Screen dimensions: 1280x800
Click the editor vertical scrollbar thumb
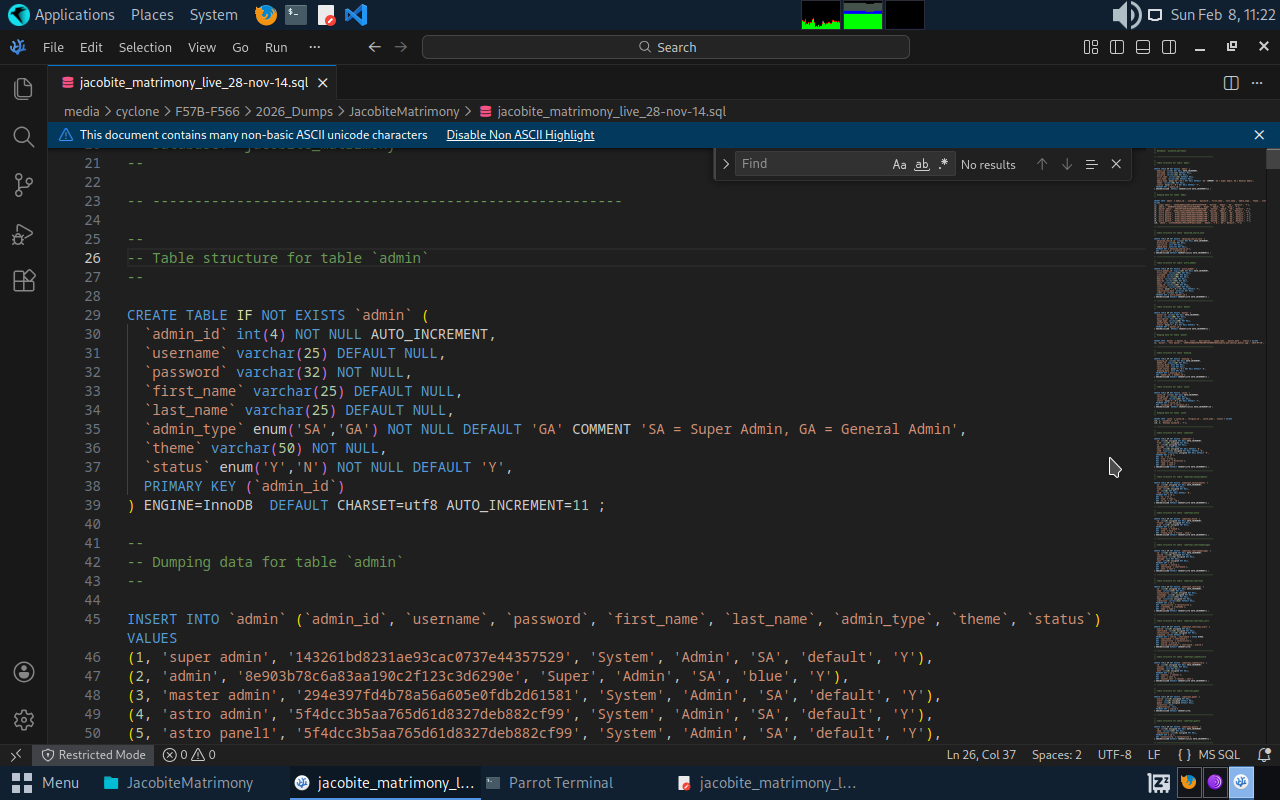click(1272, 158)
